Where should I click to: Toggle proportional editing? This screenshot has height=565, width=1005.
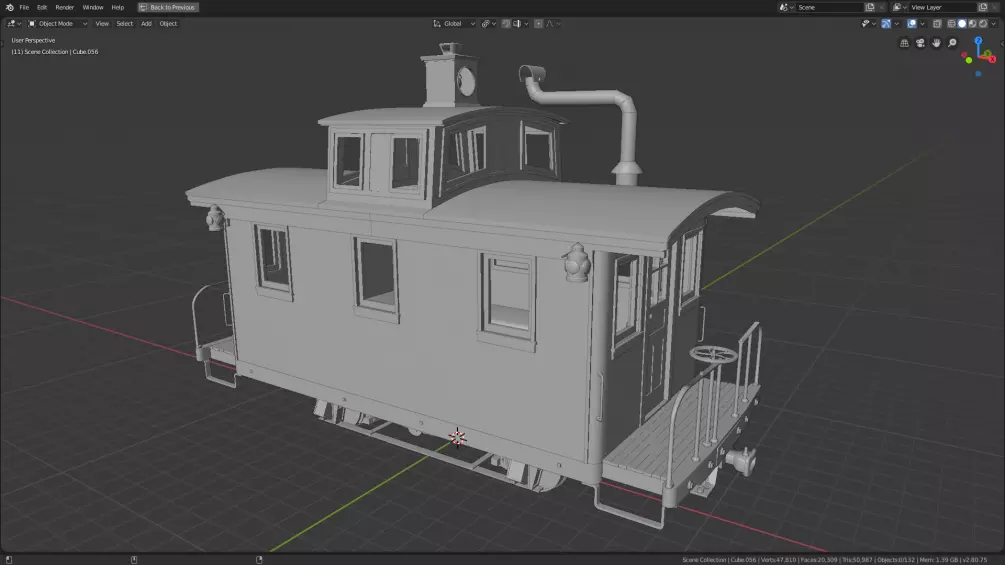pyautogui.click(x=538, y=24)
